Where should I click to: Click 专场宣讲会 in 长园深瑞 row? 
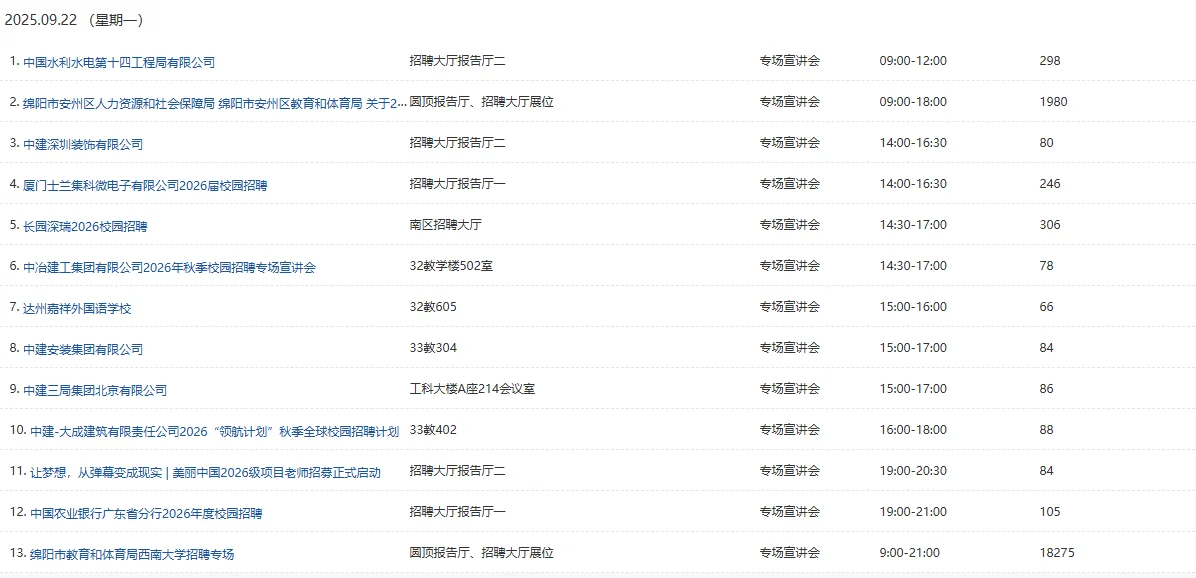(x=789, y=224)
